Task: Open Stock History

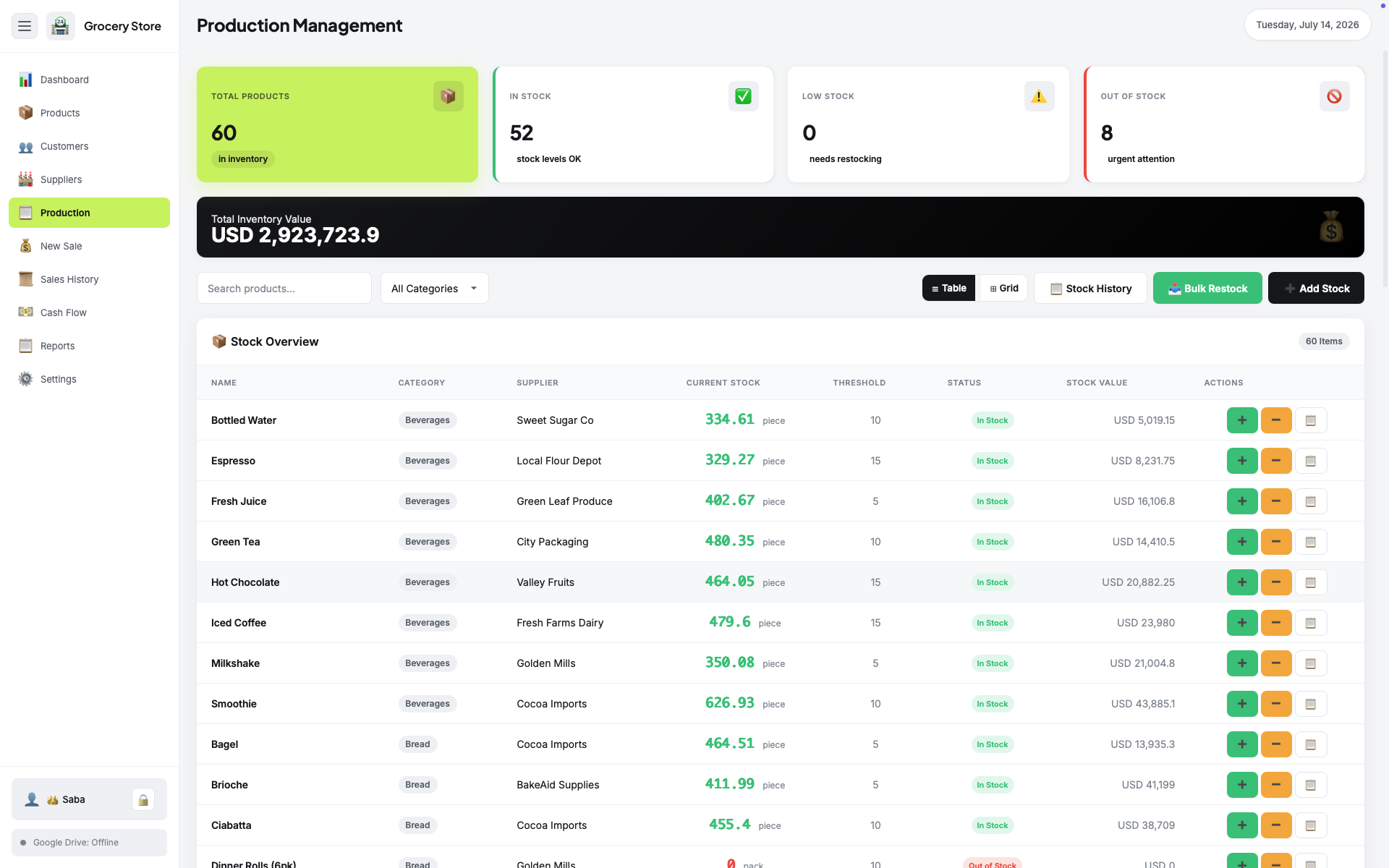Action: click(x=1090, y=288)
